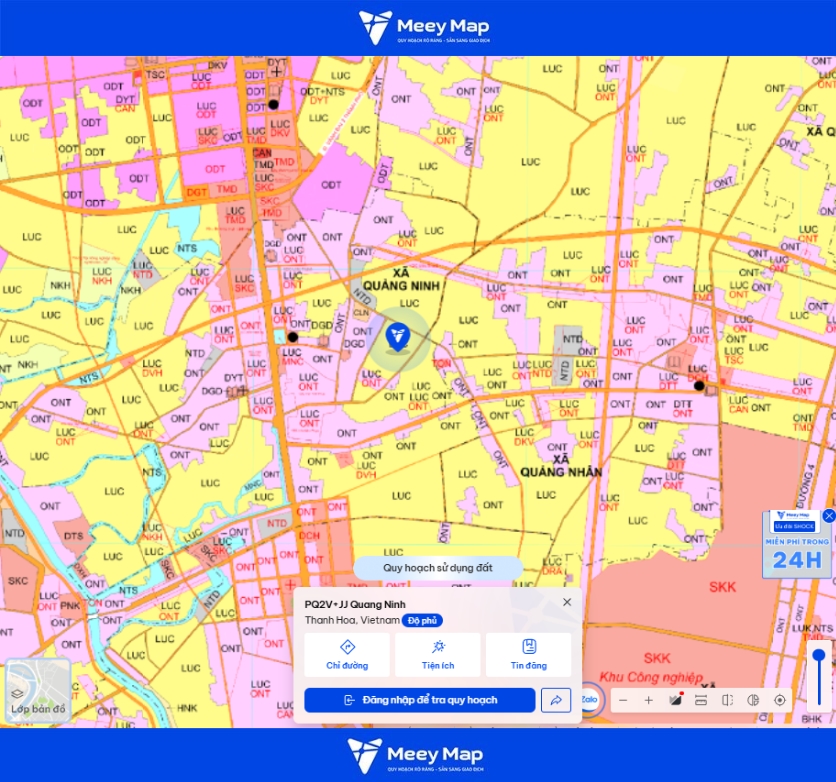This screenshot has width=836, height=782.
Task: Zoom in using the plus button
Action: (648, 700)
